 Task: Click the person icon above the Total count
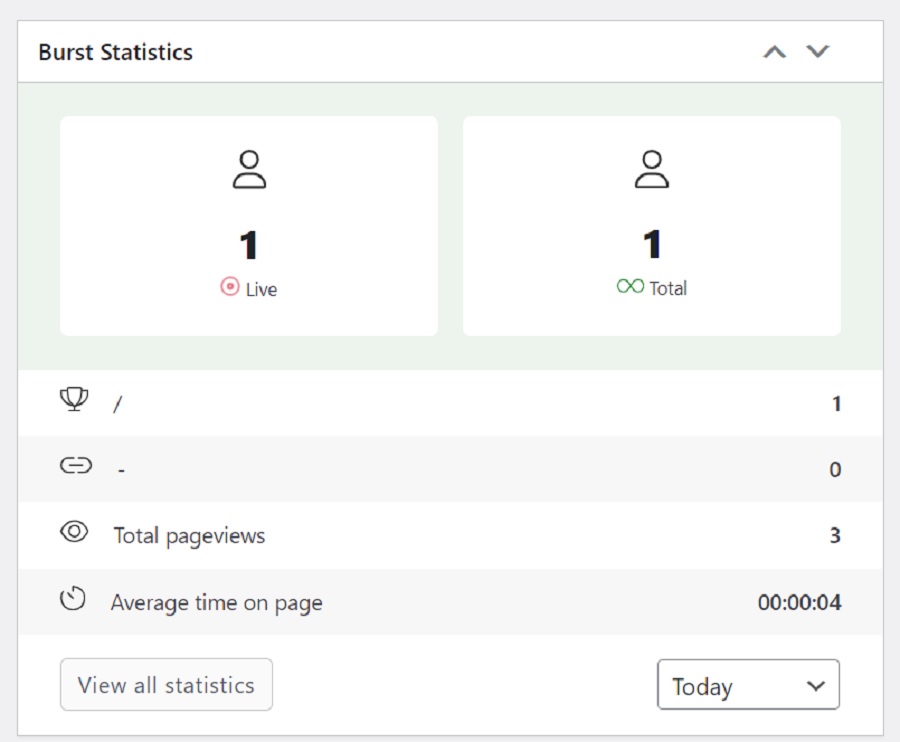[x=651, y=167]
